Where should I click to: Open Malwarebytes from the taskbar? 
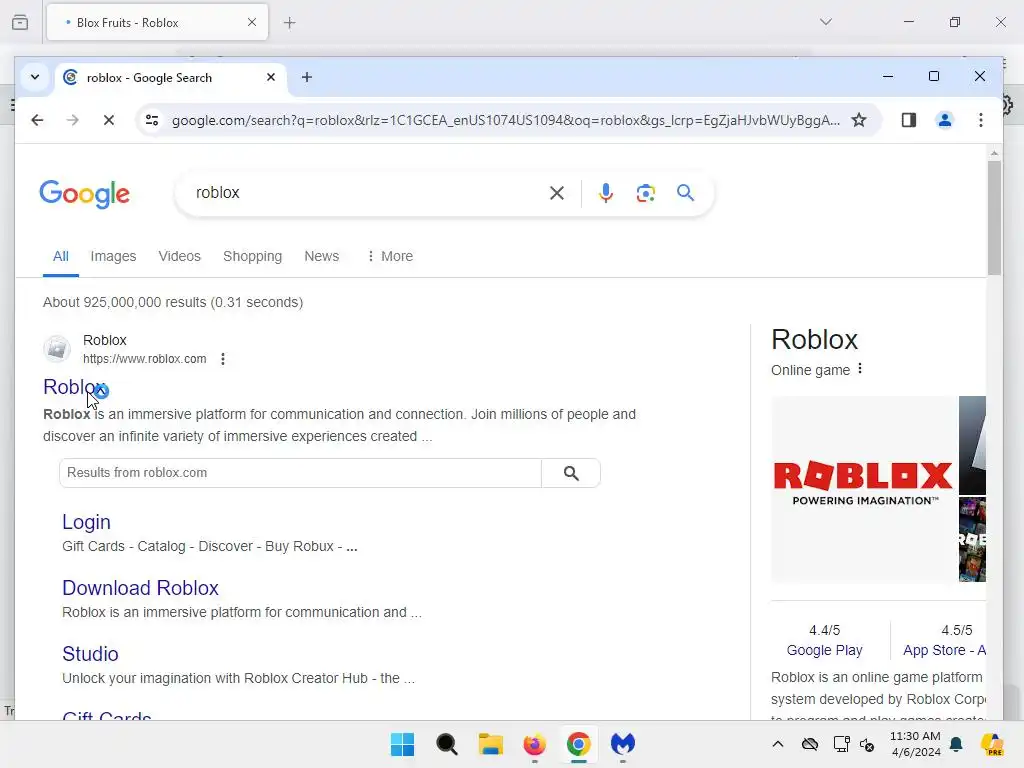(x=622, y=744)
